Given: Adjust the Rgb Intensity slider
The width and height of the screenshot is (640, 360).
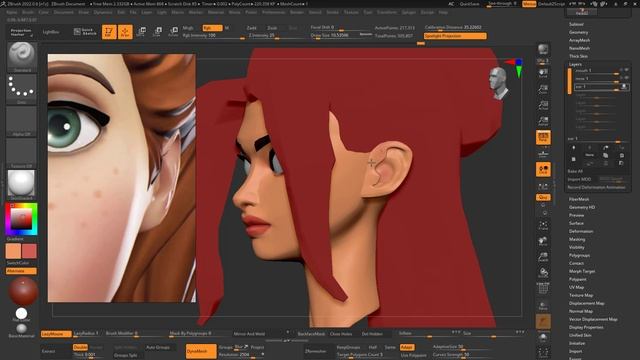Looking at the screenshot, I should pos(213,36).
